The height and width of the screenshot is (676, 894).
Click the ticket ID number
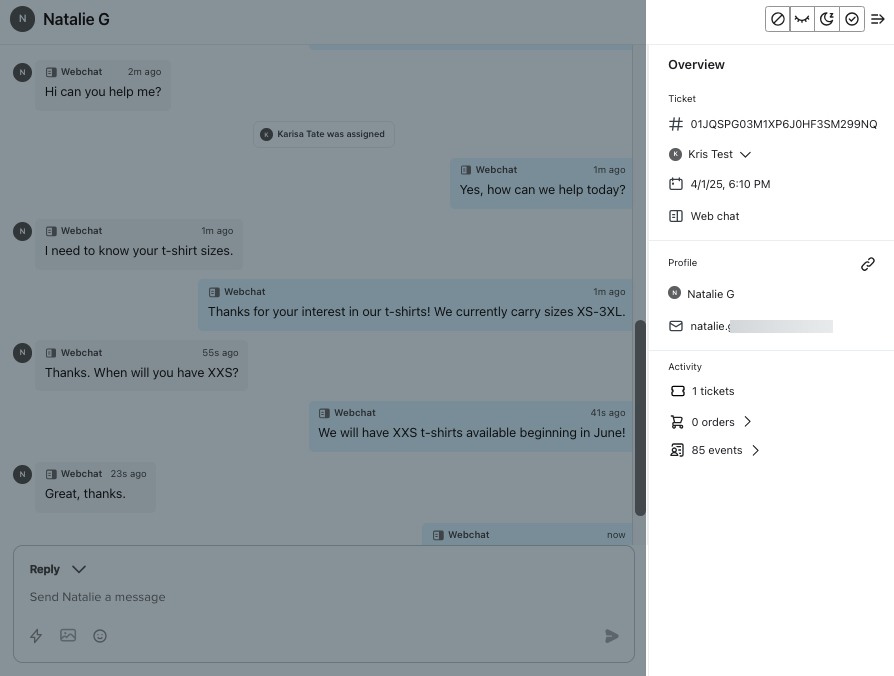(783, 124)
